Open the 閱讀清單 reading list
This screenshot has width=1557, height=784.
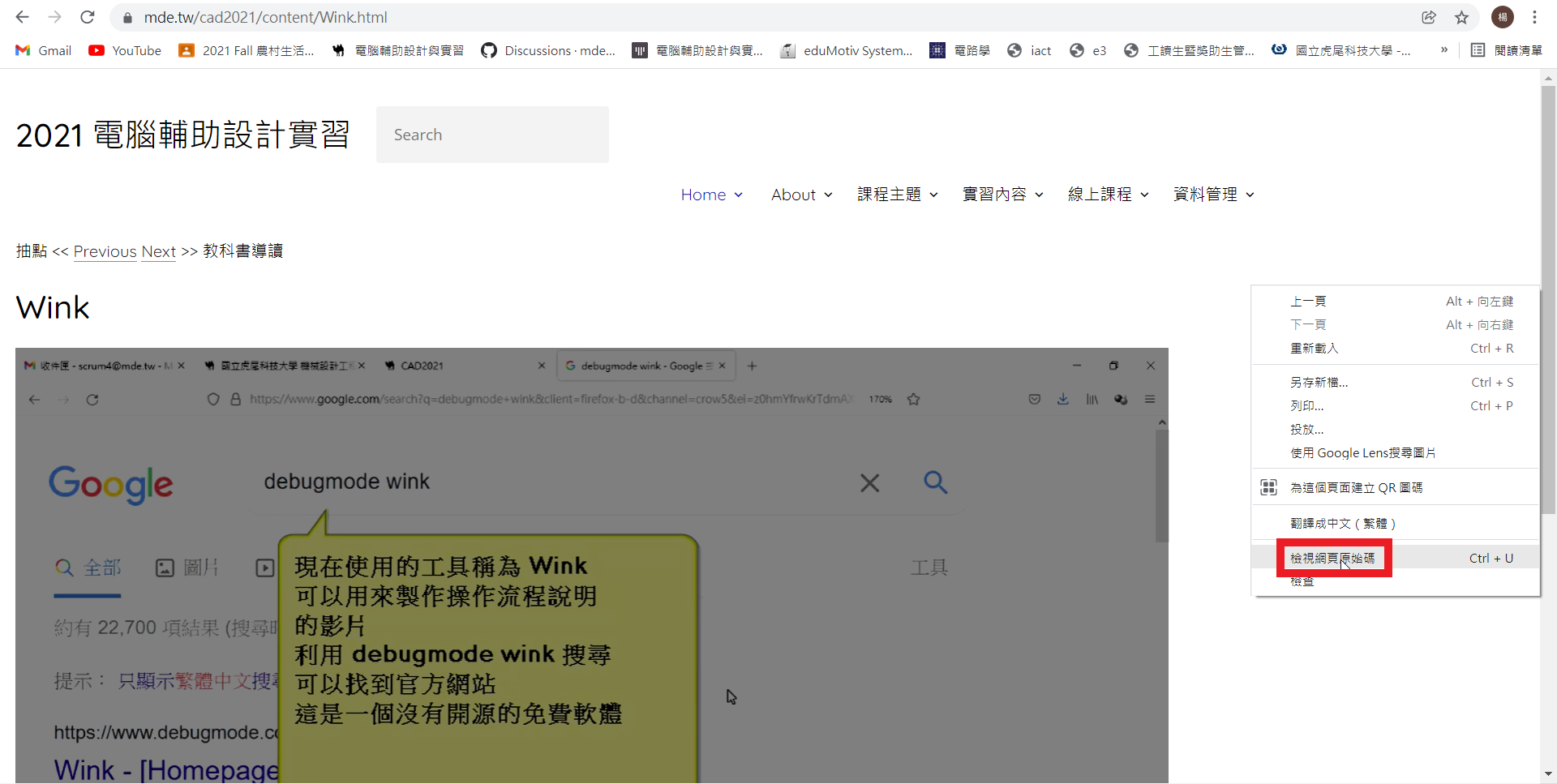click(x=1507, y=50)
